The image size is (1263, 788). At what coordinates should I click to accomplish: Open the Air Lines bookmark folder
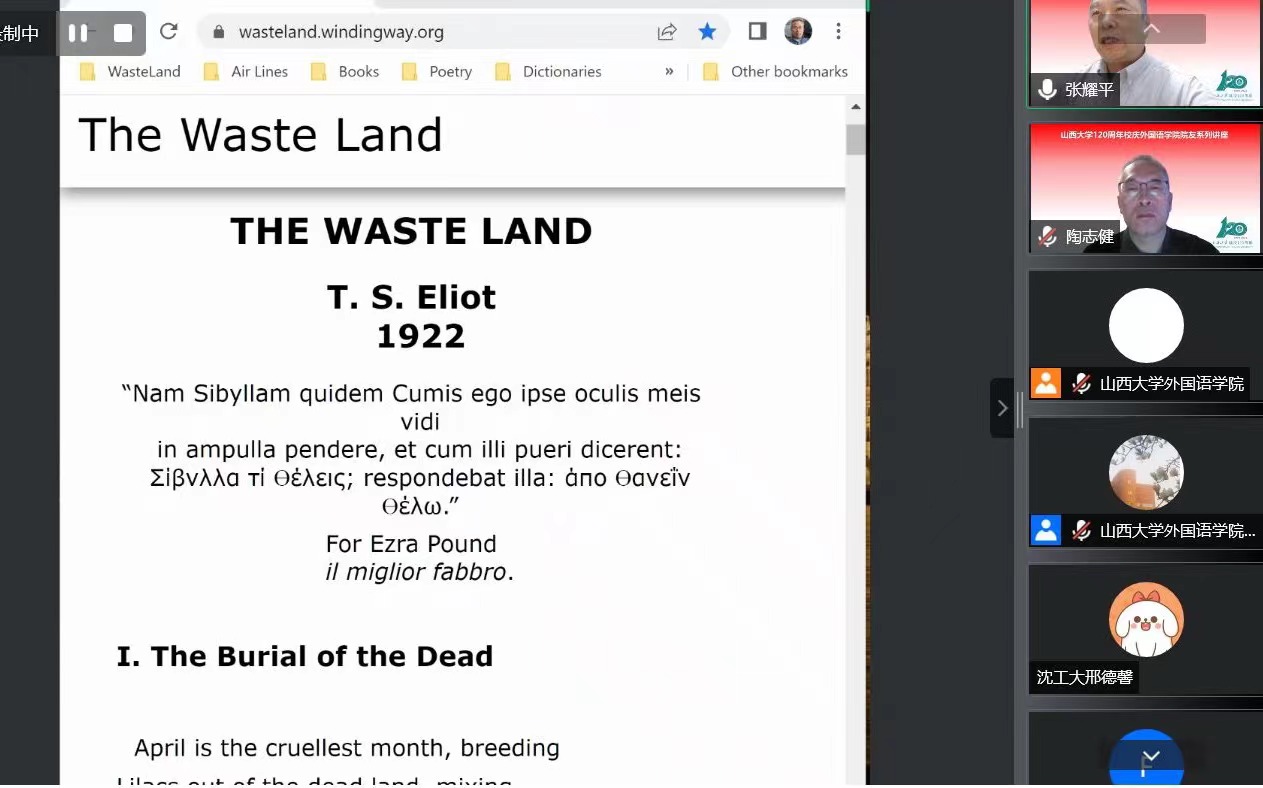pos(246,72)
